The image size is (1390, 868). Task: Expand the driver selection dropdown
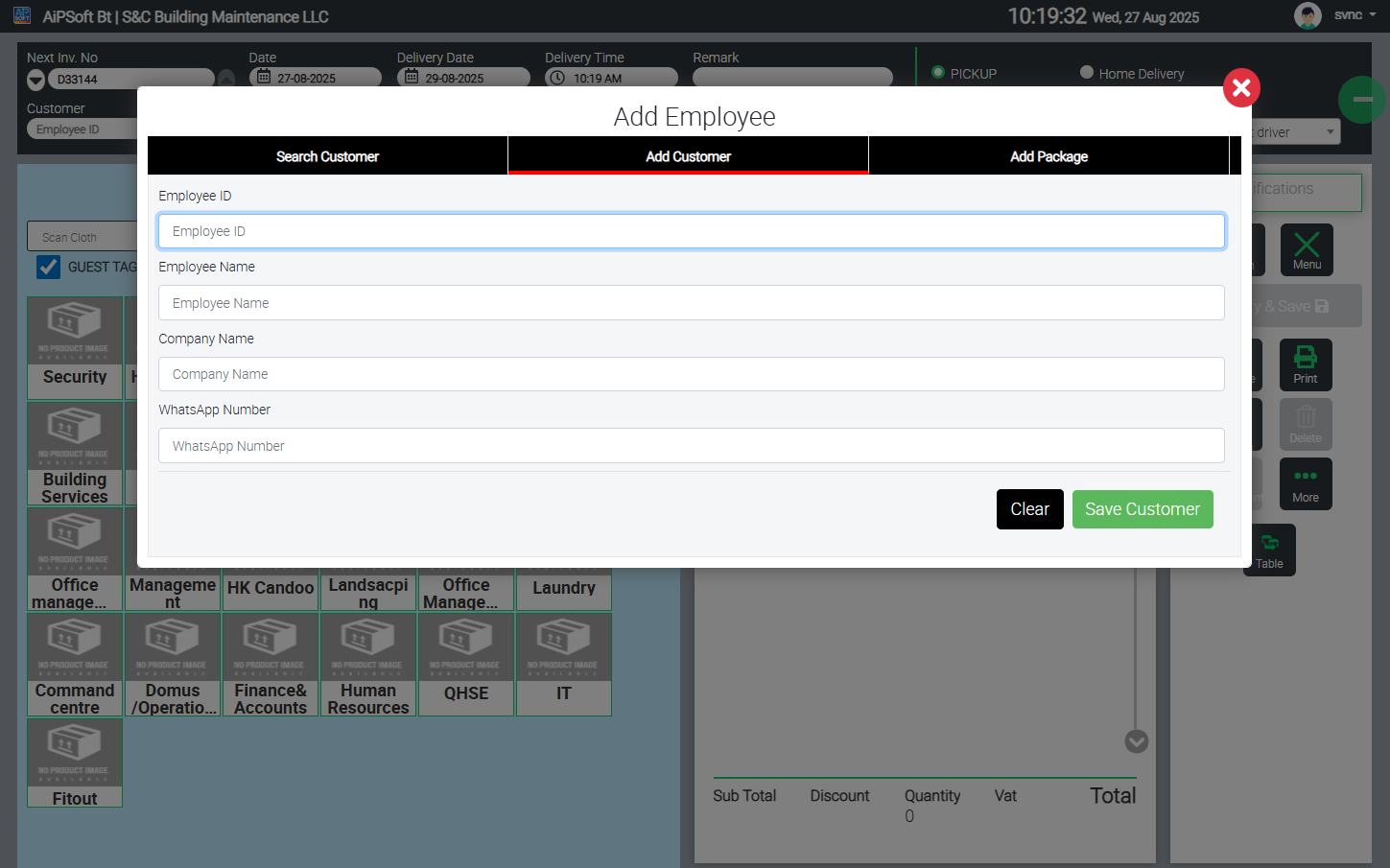(1330, 132)
